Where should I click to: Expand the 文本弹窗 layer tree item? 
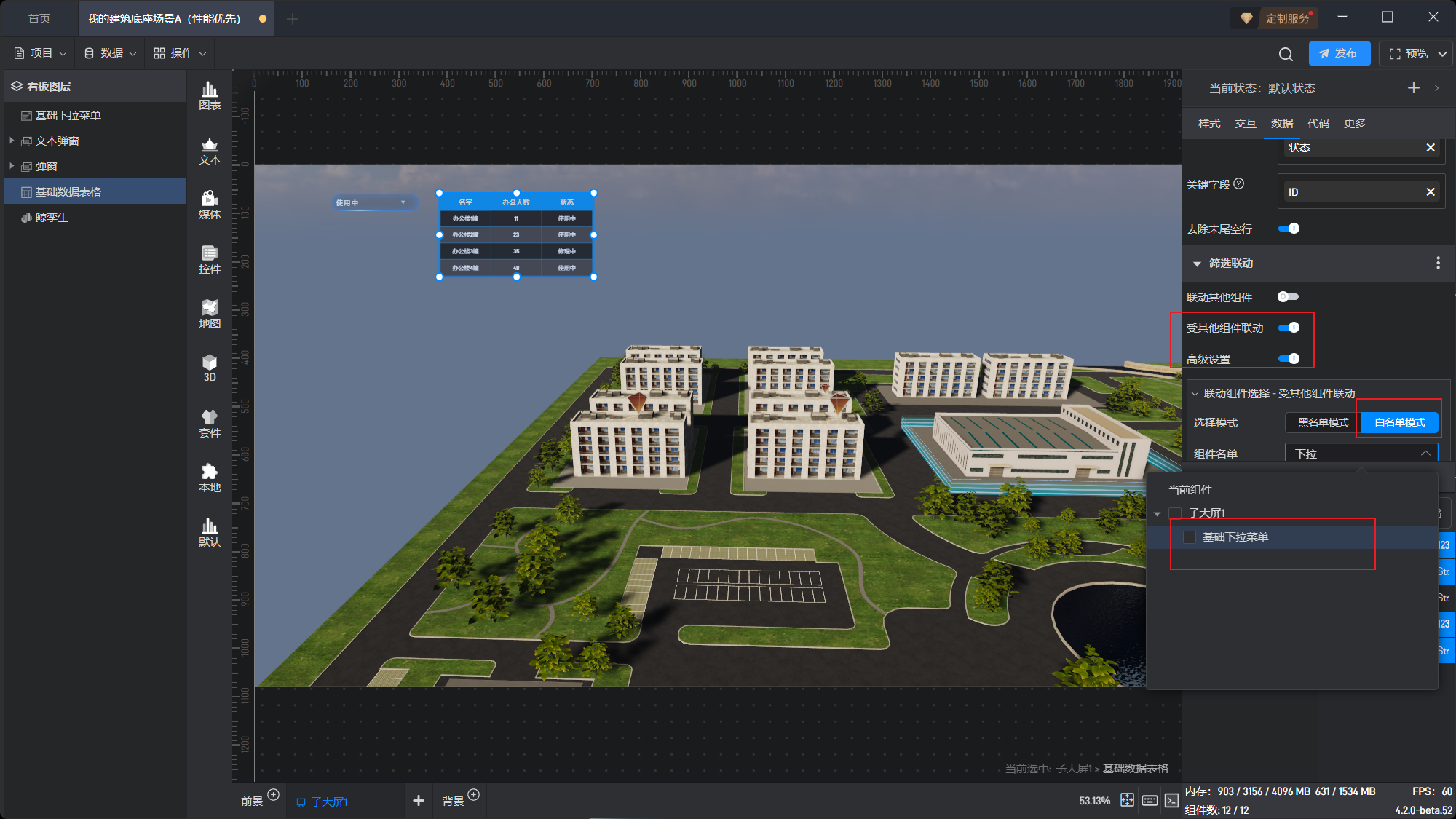[x=12, y=141]
